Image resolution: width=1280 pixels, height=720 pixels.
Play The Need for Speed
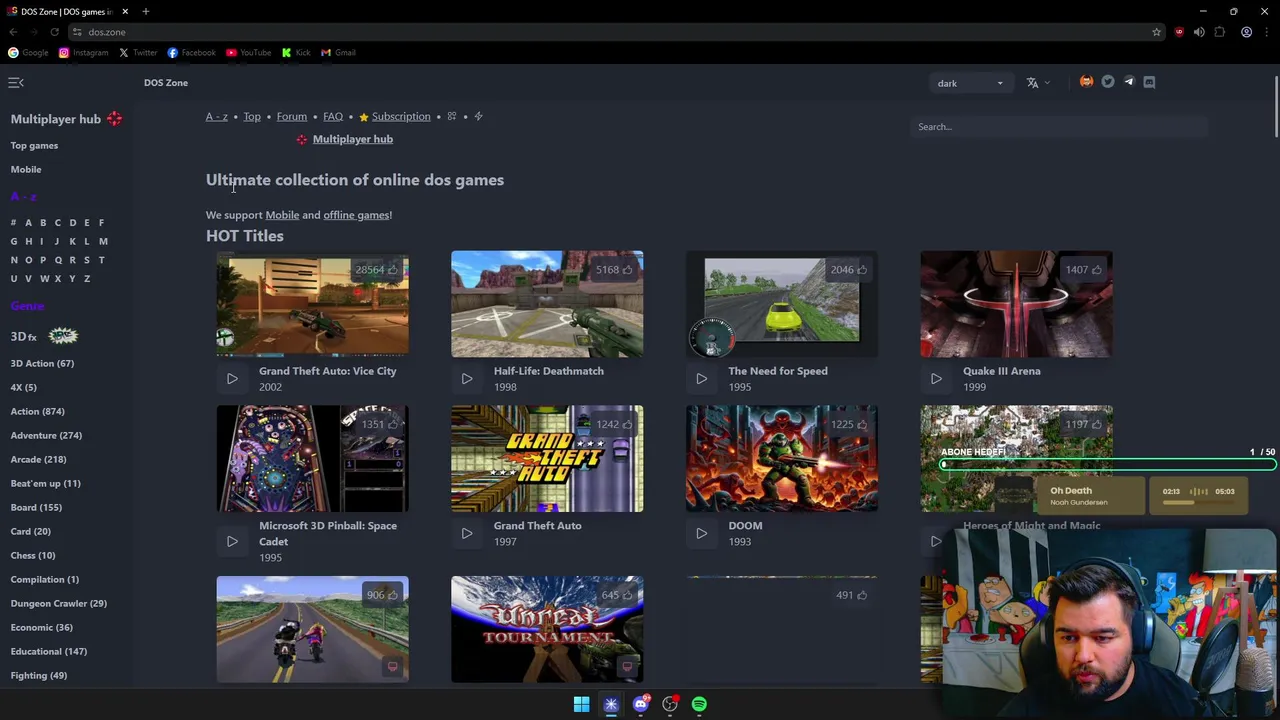point(702,379)
